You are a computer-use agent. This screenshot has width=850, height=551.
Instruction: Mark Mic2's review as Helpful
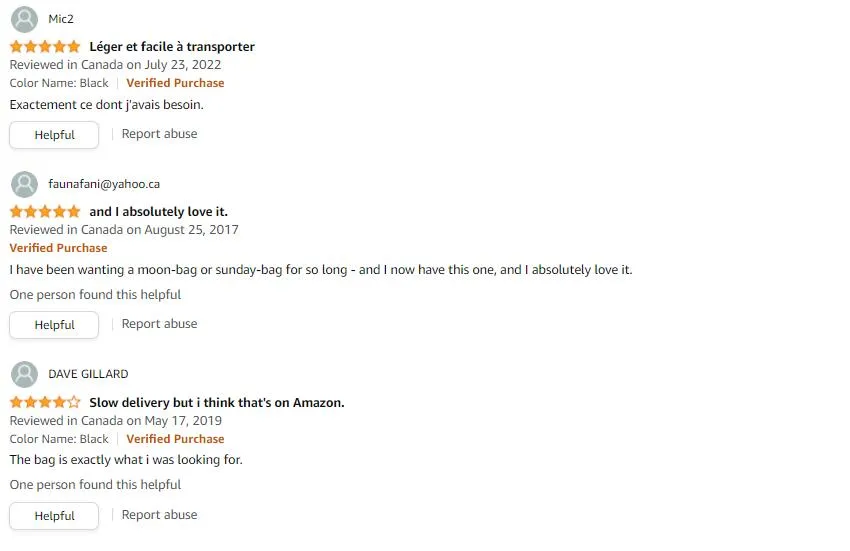tap(54, 134)
